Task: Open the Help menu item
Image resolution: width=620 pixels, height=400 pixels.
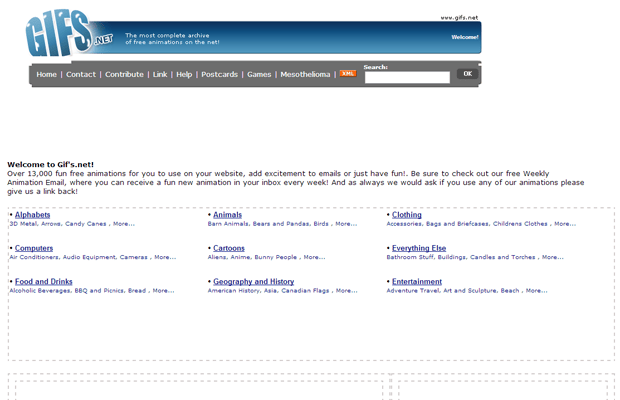Action: tap(184, 74)
